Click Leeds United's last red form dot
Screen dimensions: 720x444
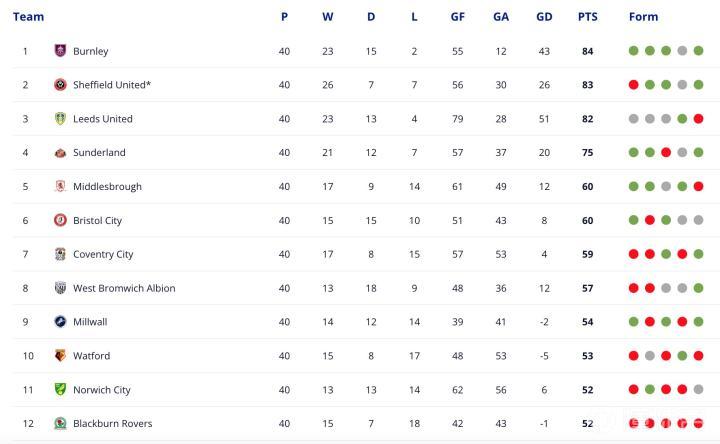pos(698,119)
